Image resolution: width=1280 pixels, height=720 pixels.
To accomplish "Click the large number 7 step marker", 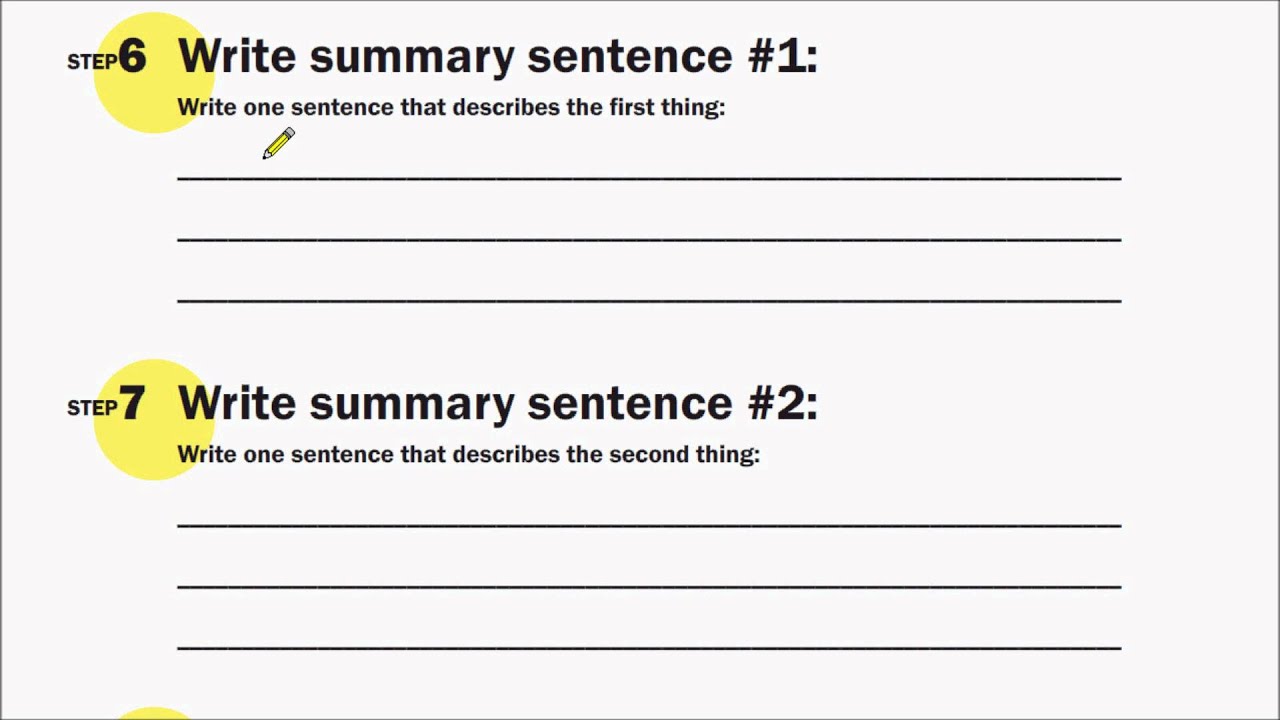I will click(x=132, y=405).
